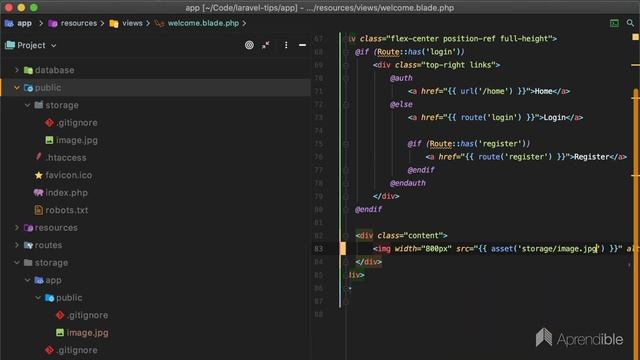Click the inspection warning indicator at top right of editor
Viewport: 640px width, 360px height.
[635, 37]
